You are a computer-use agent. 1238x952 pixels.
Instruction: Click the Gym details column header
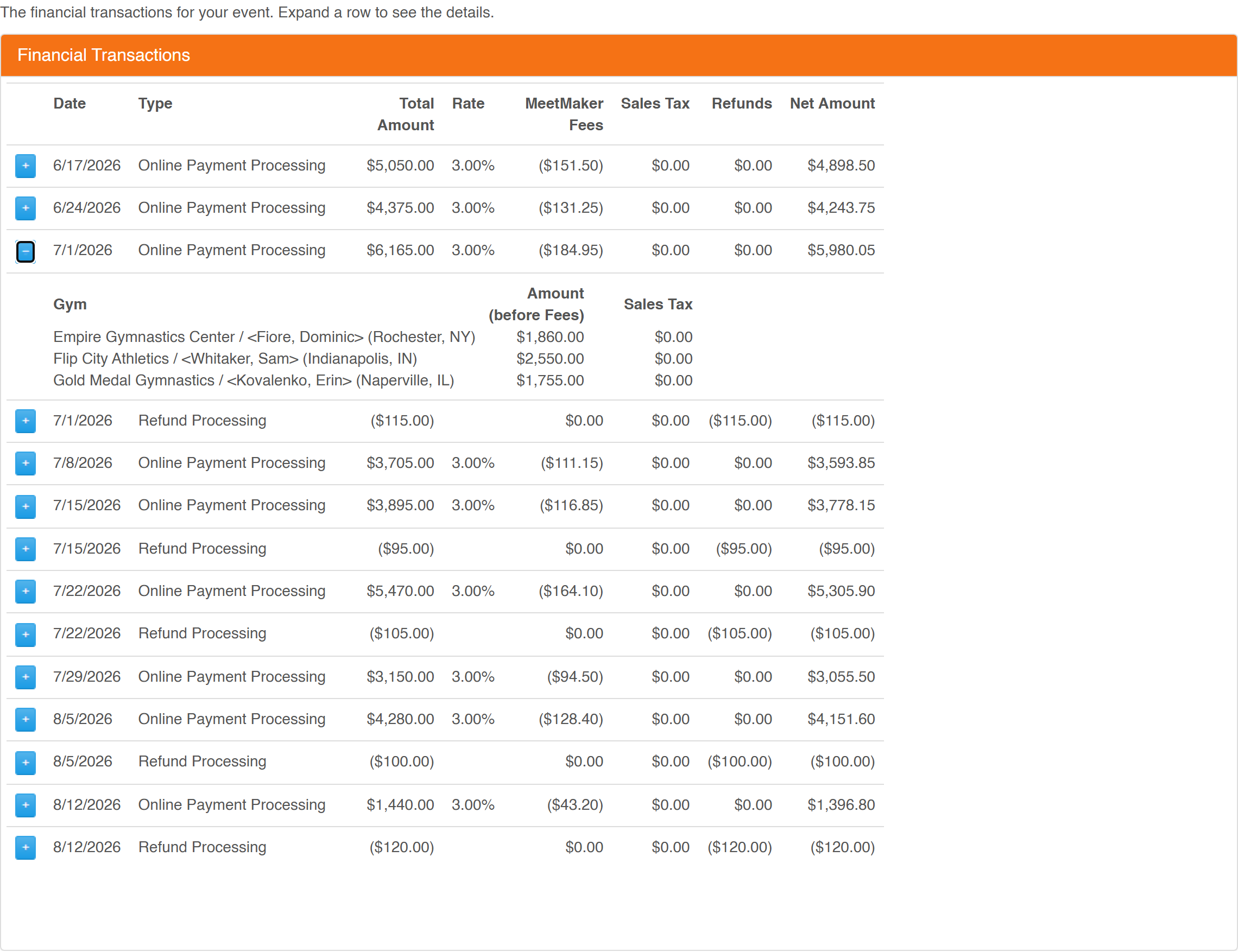click(x=70, y=304)
